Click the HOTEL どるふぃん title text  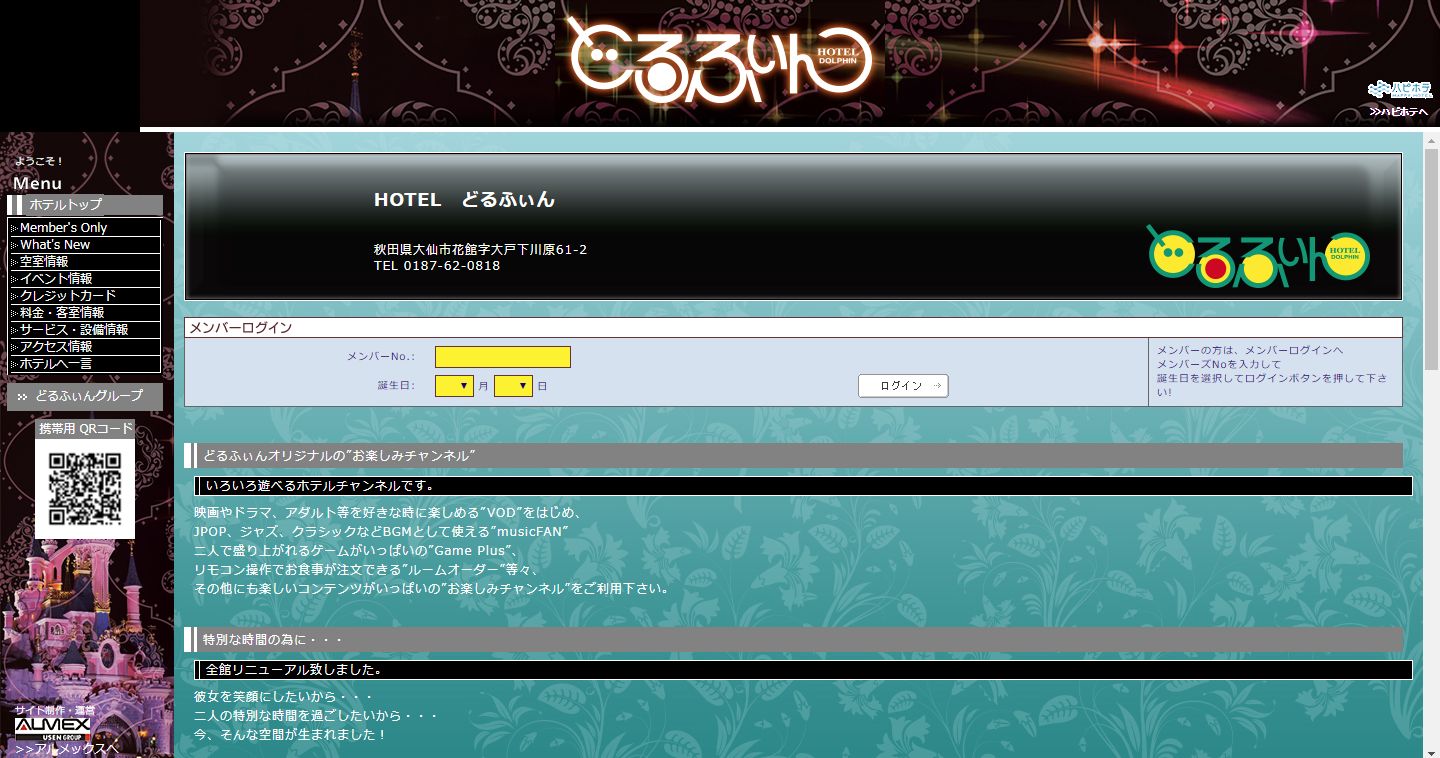pyautogui.click(x=464, y=200)
